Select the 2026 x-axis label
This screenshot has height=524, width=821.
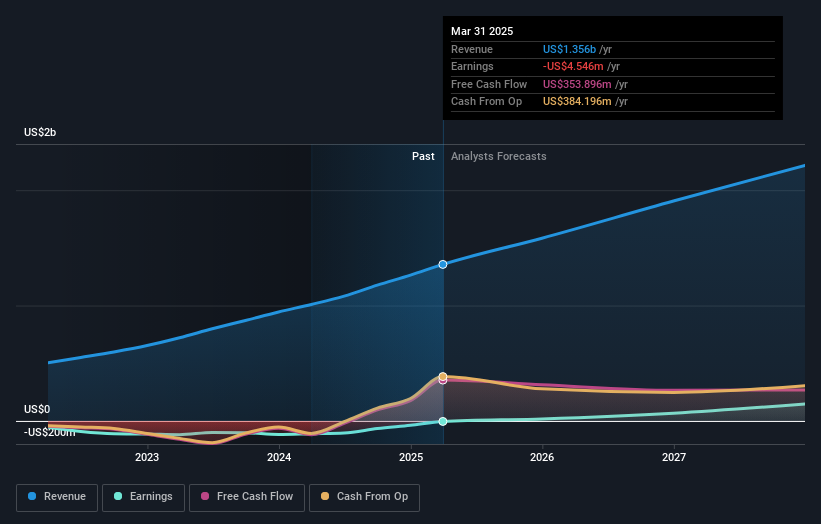[x=542, y=457]
